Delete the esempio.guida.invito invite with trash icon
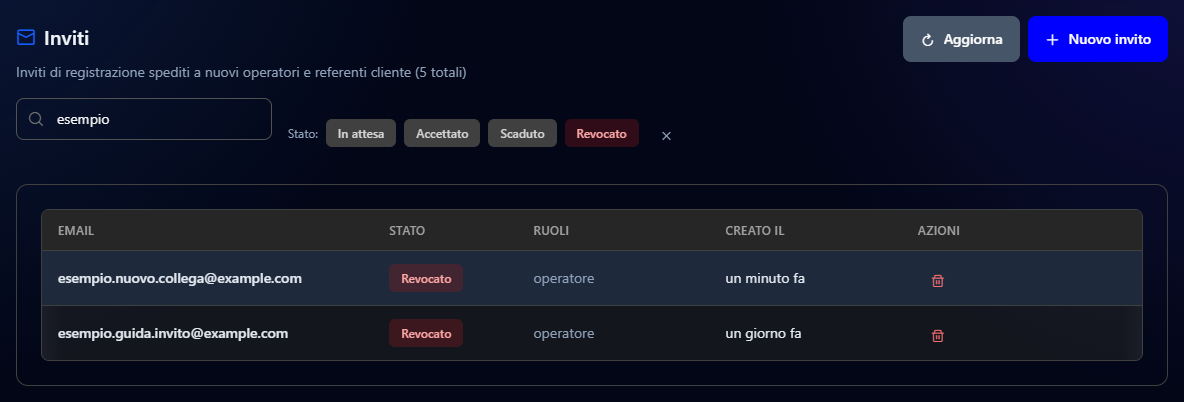This screenshot has width=1184, height=402. 937,336
